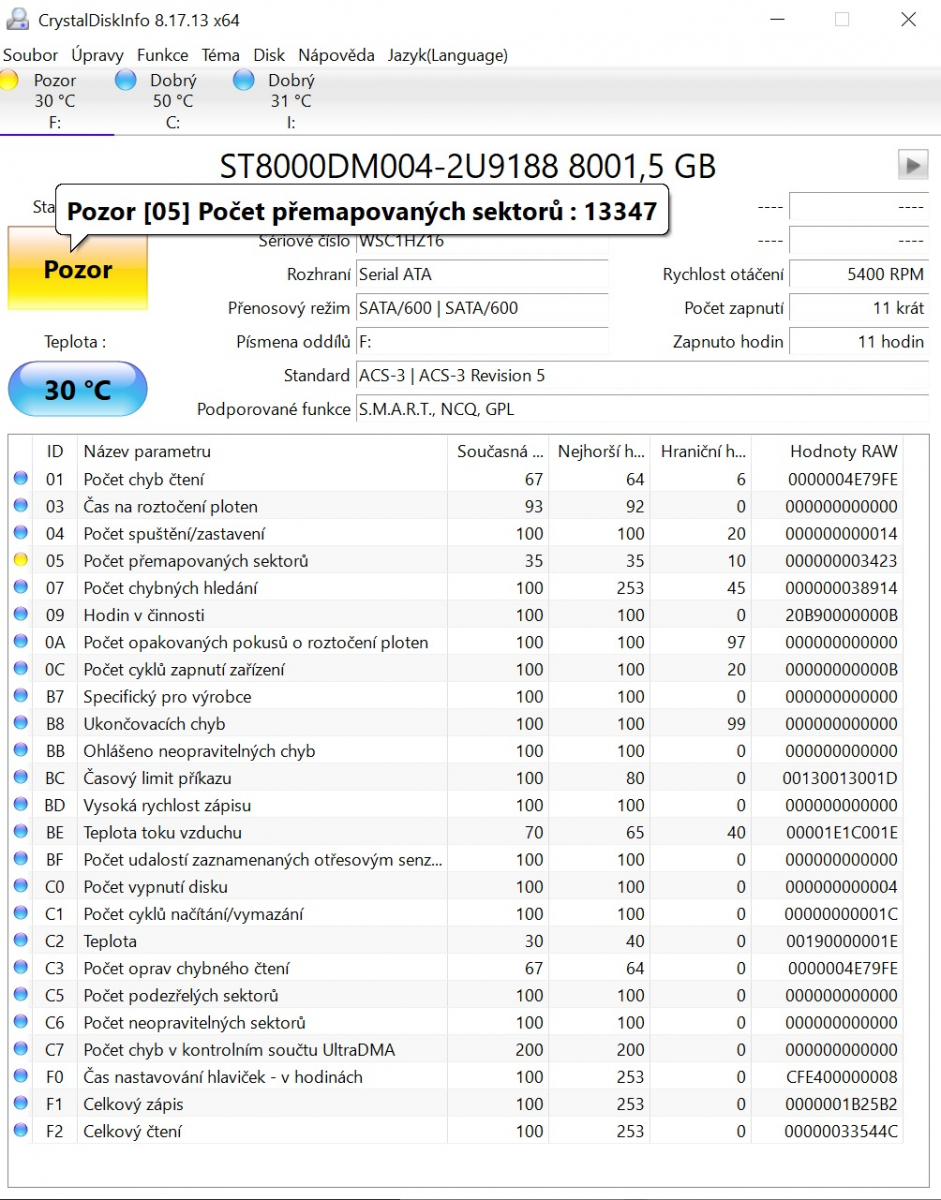Click the blue status orb for drive C:

coord(126,81)
